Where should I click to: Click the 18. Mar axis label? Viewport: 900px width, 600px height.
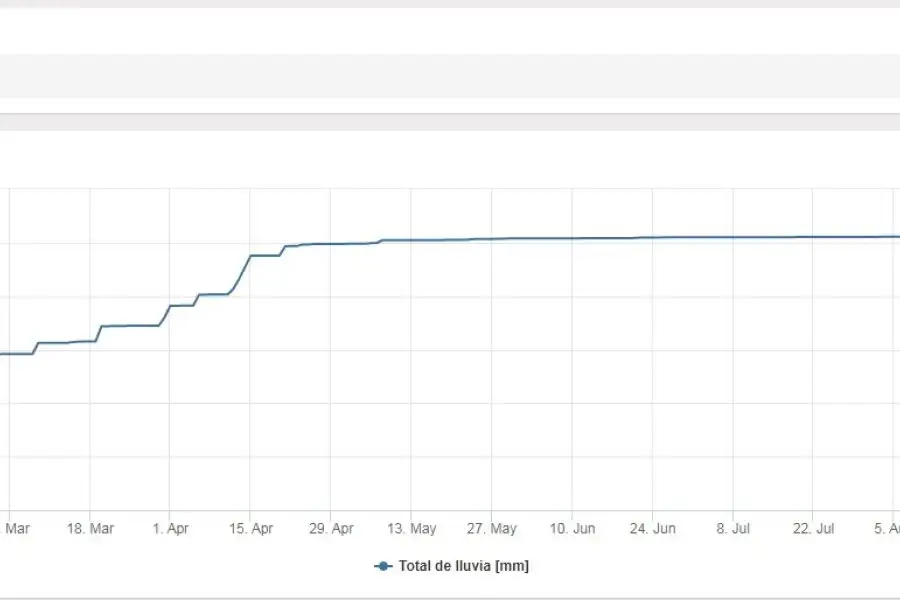[90, 528]
